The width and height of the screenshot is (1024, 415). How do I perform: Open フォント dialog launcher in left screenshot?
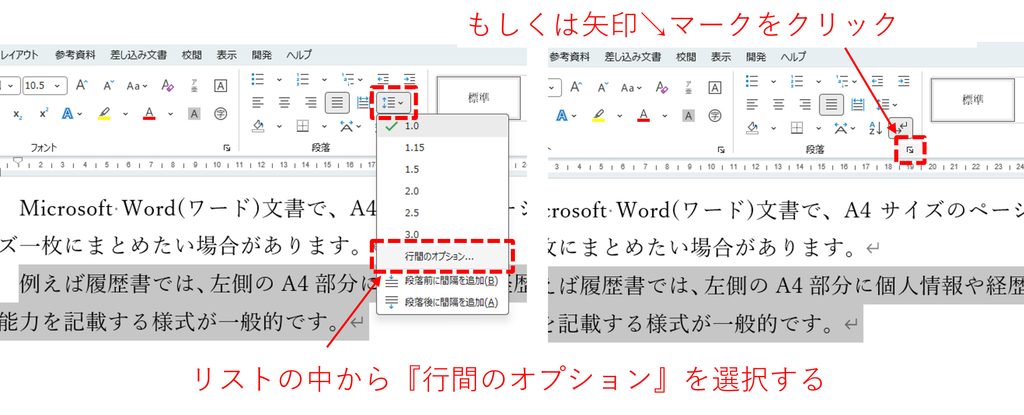coord(227,148)
